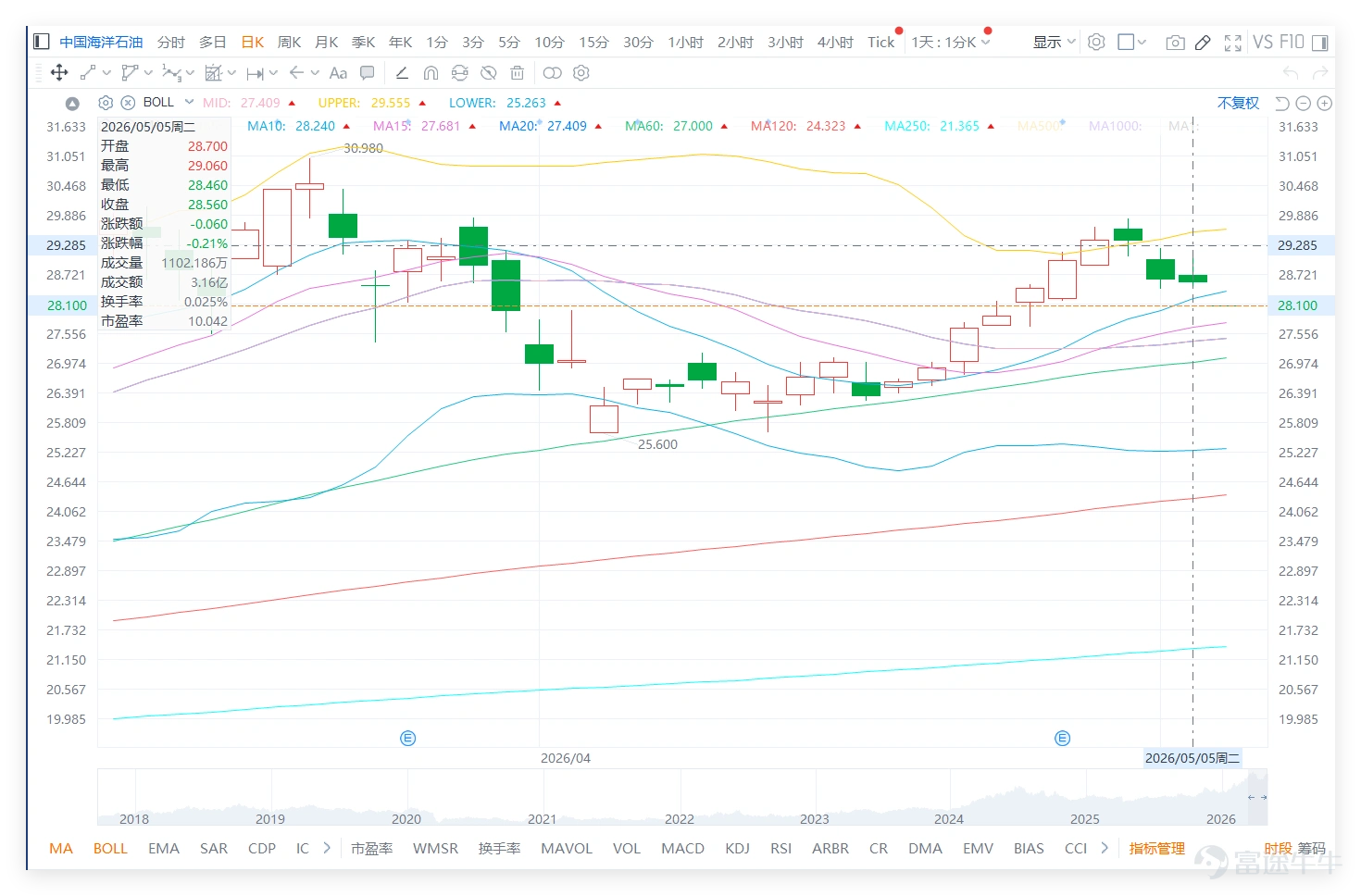Toggle the drawing pencil tool in top bar
1361x896 pixels.
pos(1203,42)
